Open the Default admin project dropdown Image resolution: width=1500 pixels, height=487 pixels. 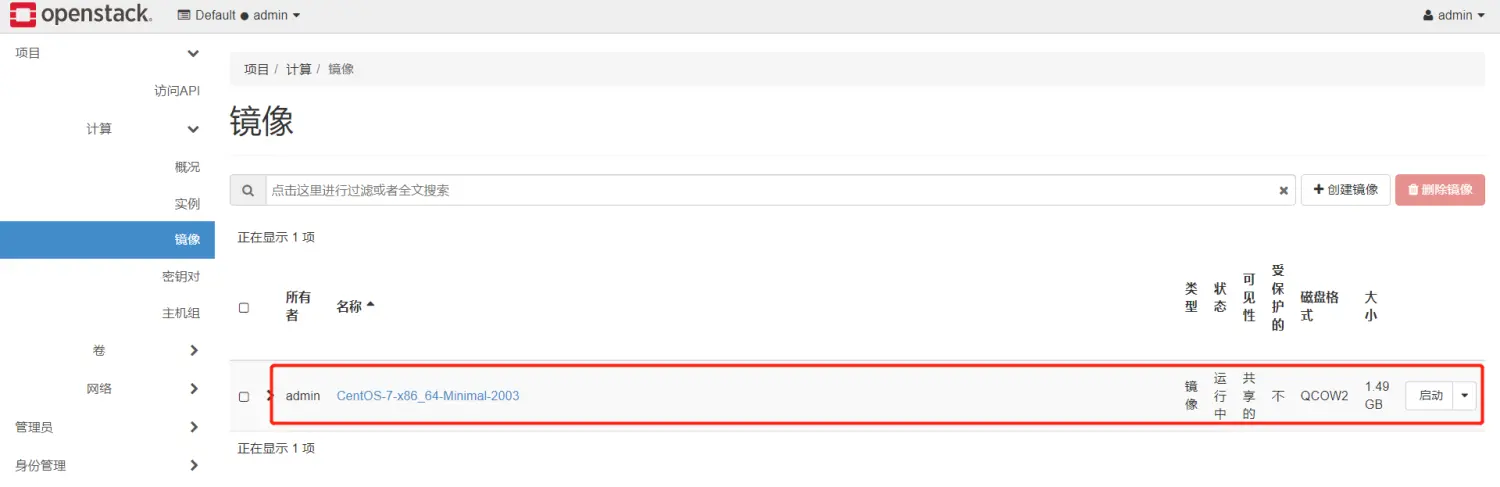238,15
